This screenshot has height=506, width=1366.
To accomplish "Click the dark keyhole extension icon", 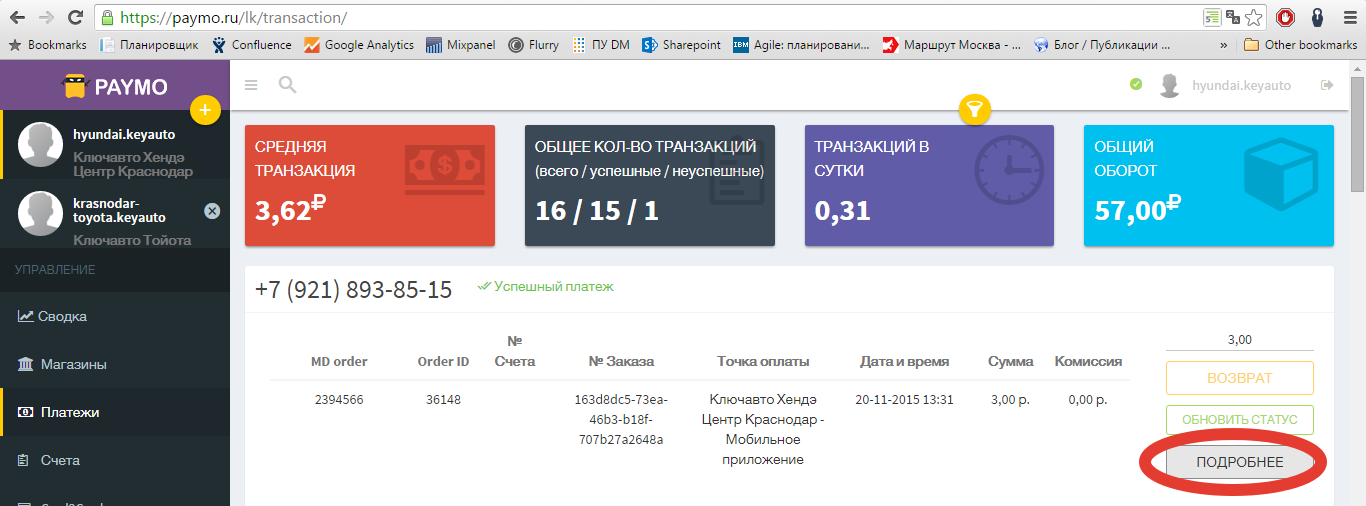I will click(1317, 17).
